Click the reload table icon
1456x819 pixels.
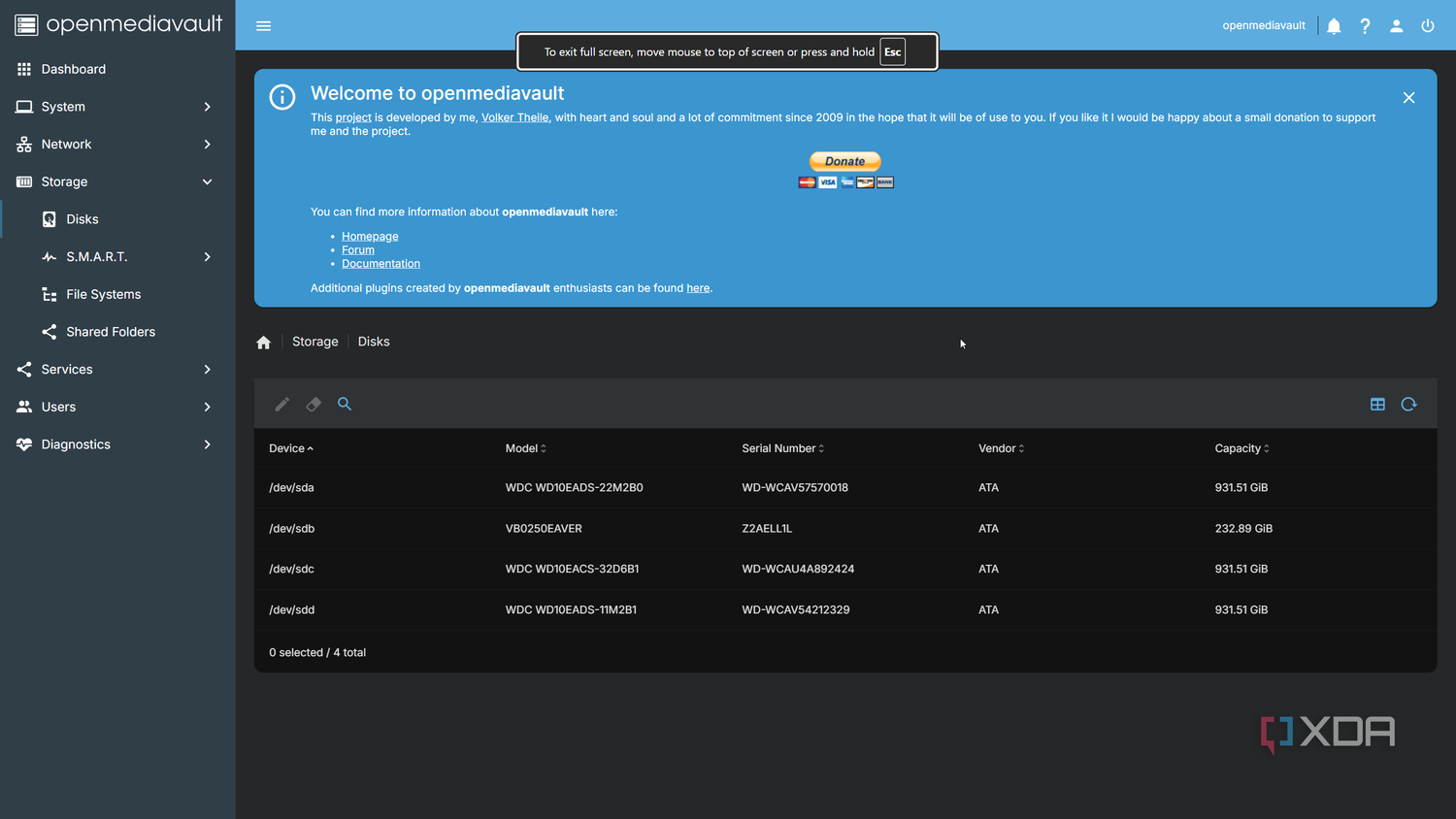pos(1408,404)
